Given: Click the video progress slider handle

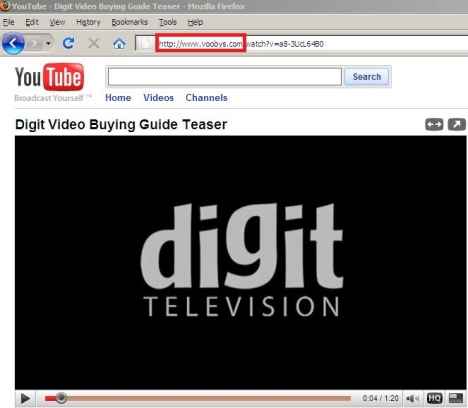Looking at the screenshot, I should [61, 397].
